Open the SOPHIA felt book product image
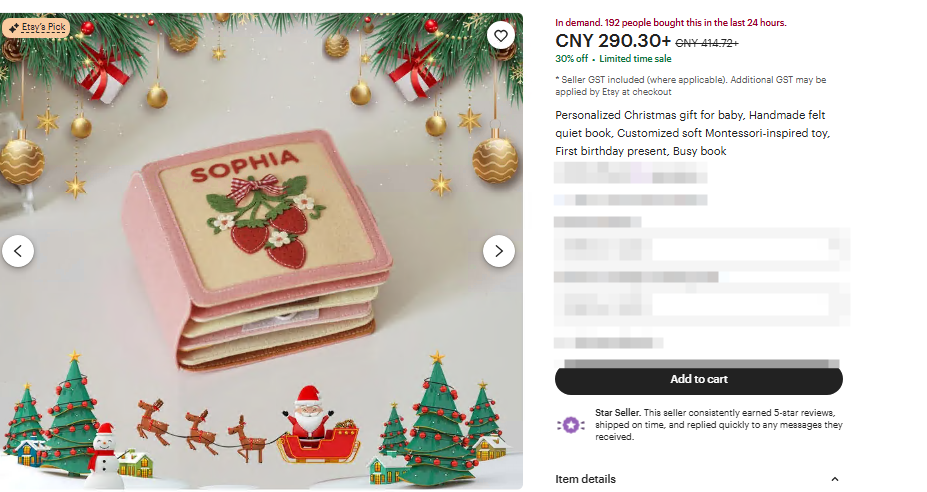 [261, 251]
